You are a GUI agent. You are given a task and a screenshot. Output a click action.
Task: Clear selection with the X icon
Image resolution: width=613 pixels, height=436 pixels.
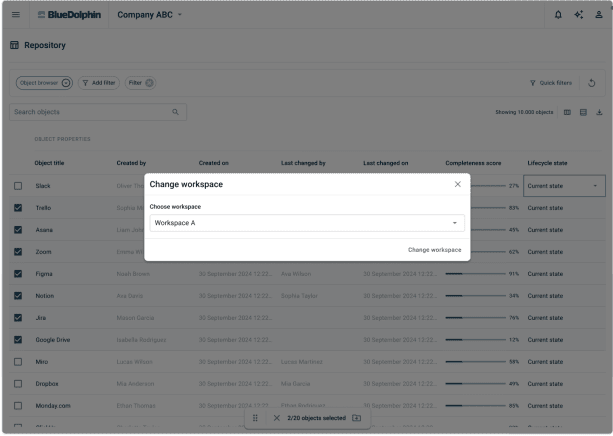pos(276,418)
